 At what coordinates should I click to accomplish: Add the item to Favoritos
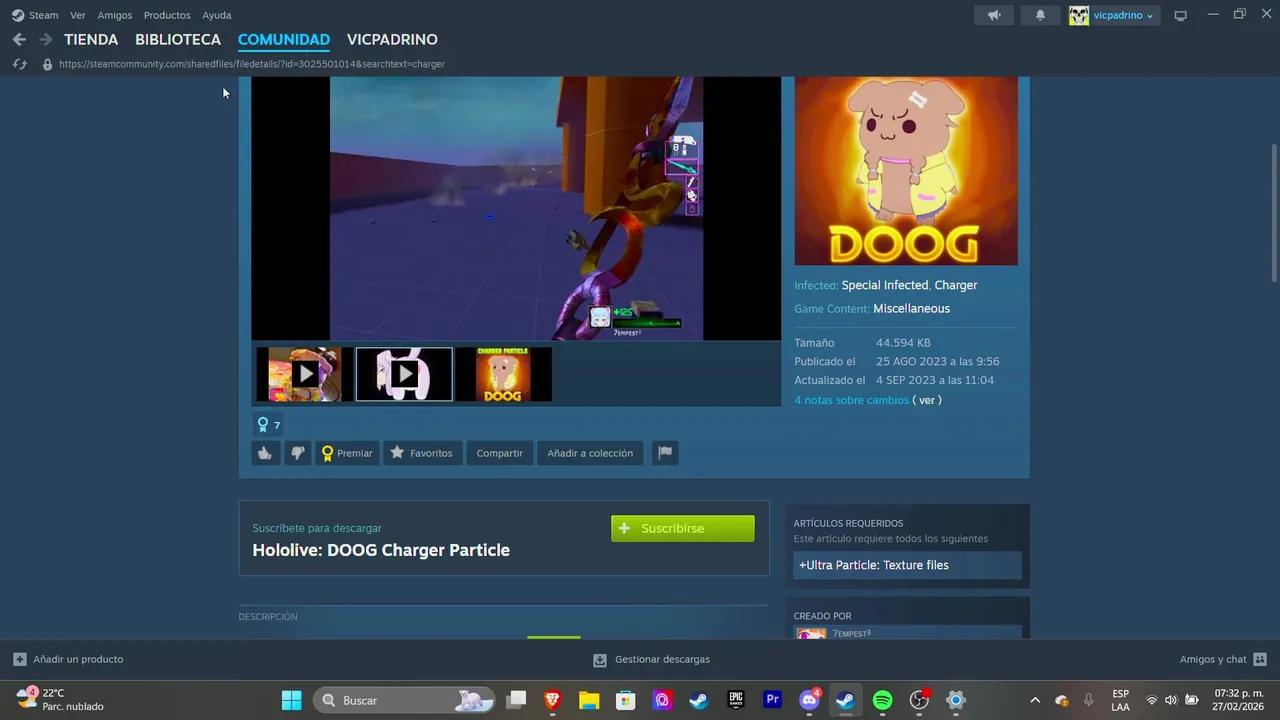(x=422, y=453)
